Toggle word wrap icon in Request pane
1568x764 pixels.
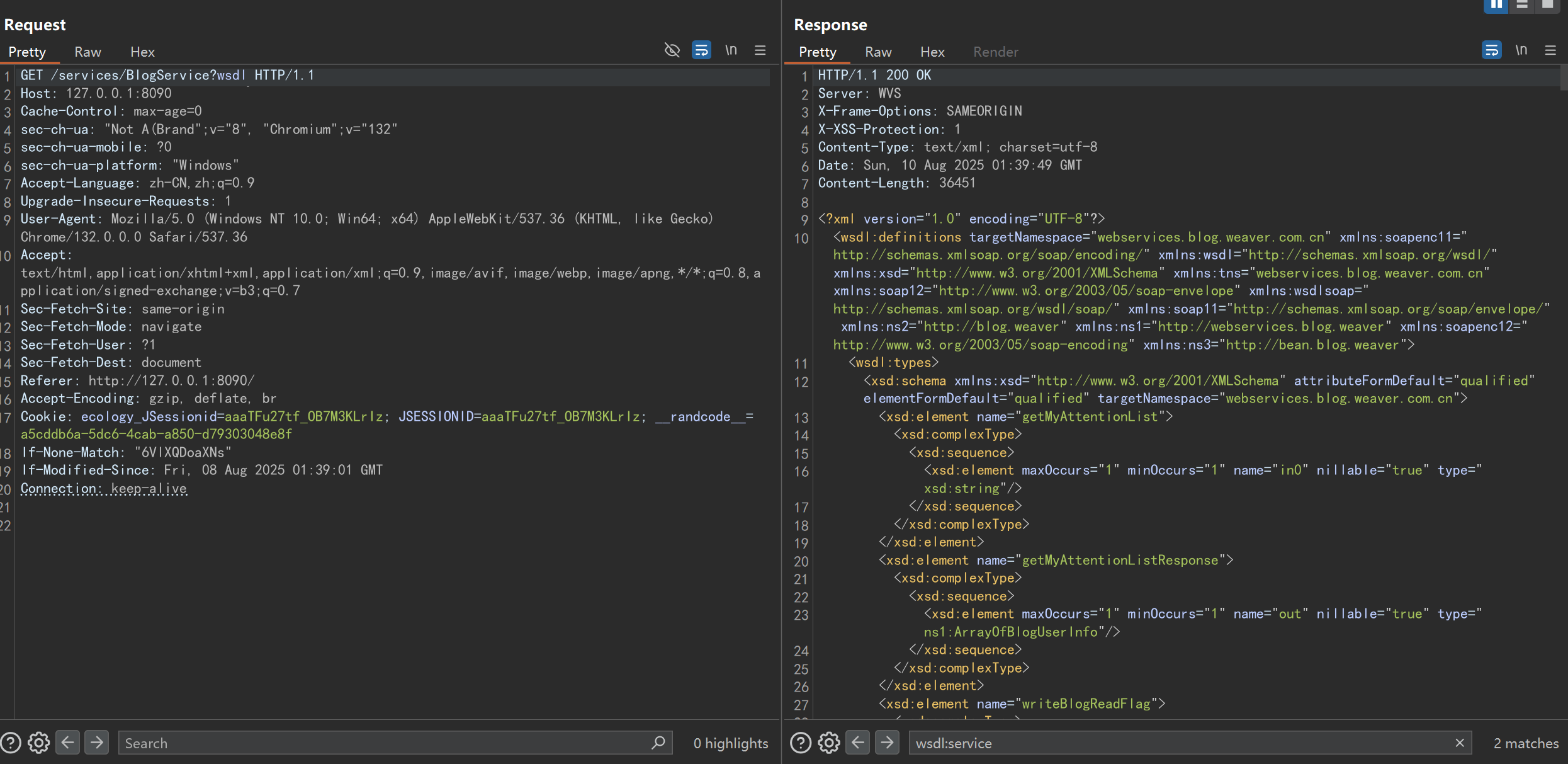(701, 50)
